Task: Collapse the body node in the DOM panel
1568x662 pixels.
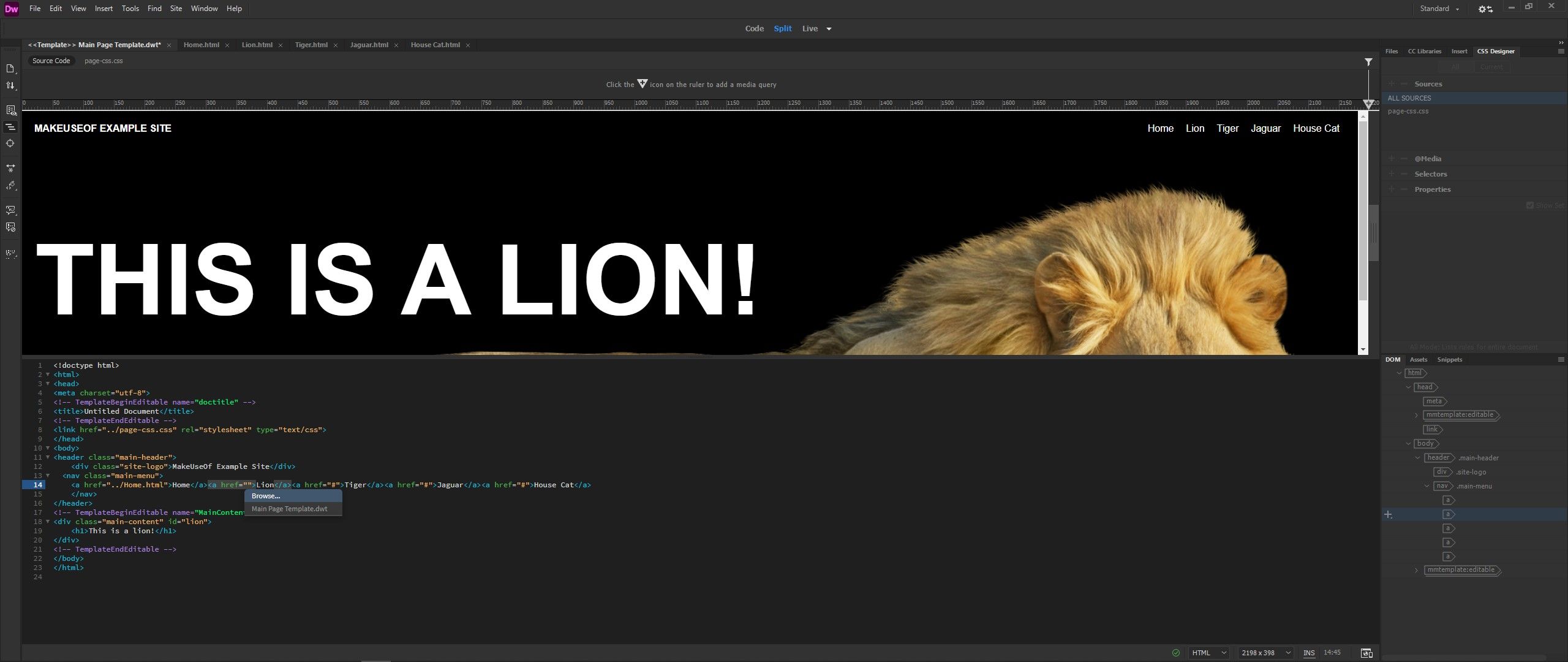Action: coord(1408,443)
